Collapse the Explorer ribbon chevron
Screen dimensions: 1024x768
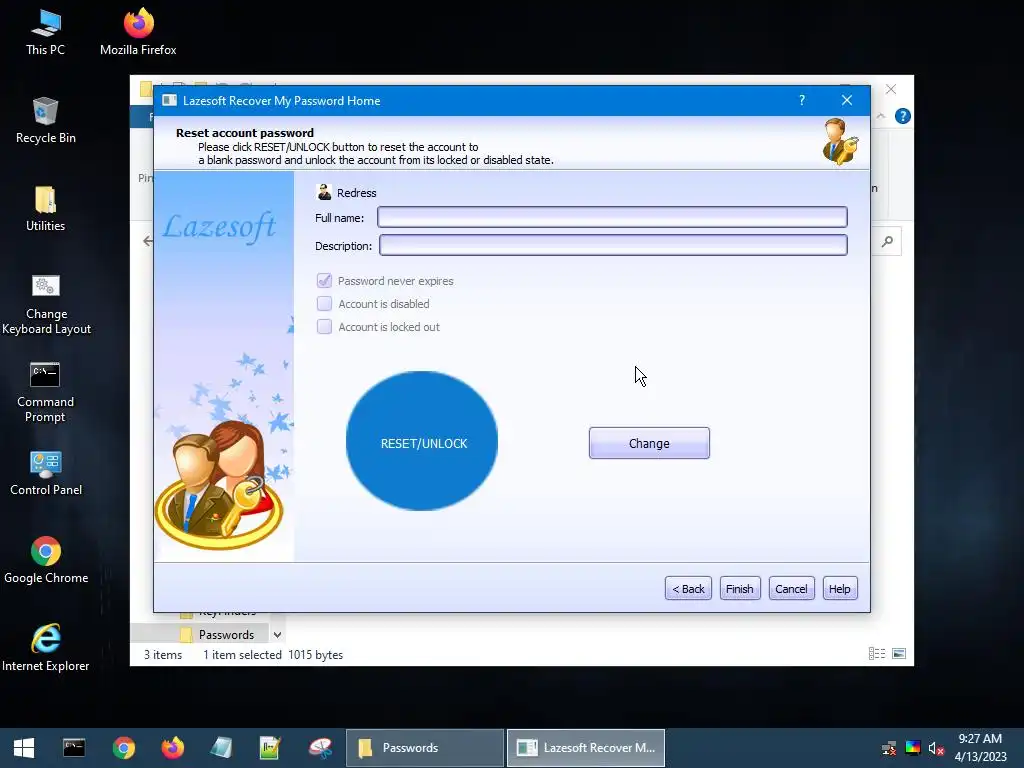(x=881, y=116)
